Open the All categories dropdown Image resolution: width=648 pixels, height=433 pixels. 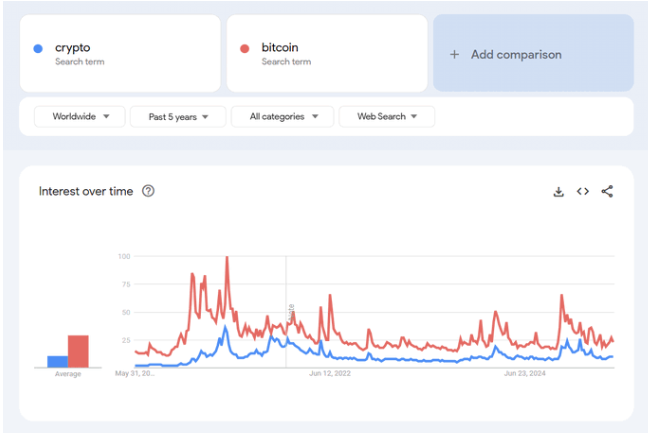(x=282, y=117)
